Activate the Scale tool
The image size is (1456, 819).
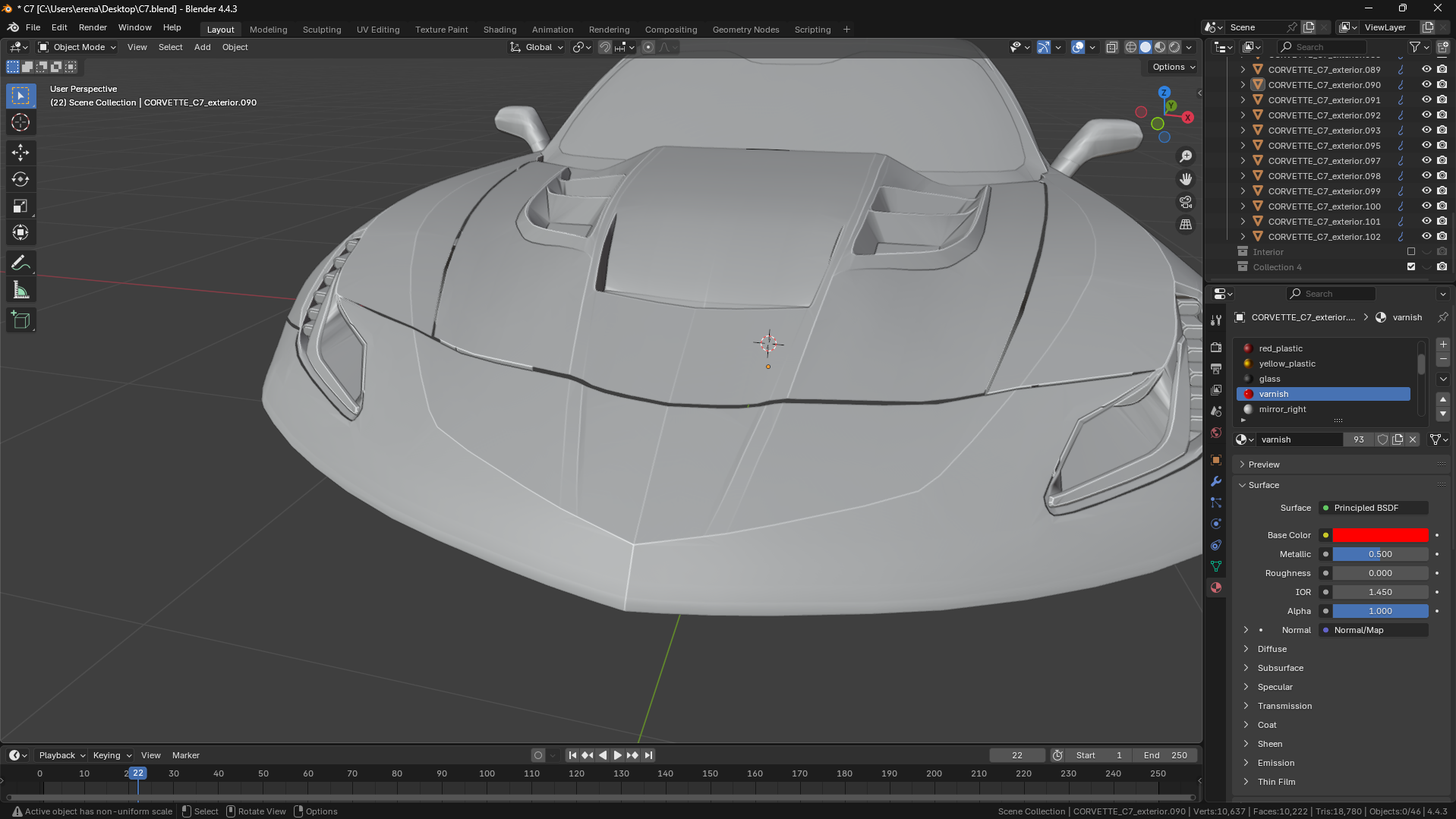(20, 206)
